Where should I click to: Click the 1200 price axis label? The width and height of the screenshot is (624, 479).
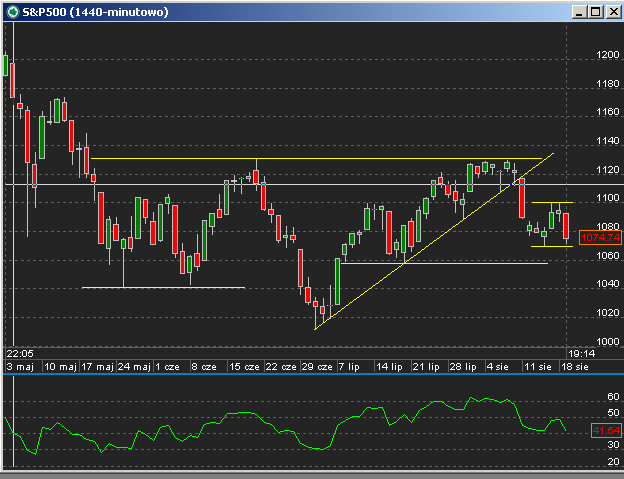click(608, 55)
